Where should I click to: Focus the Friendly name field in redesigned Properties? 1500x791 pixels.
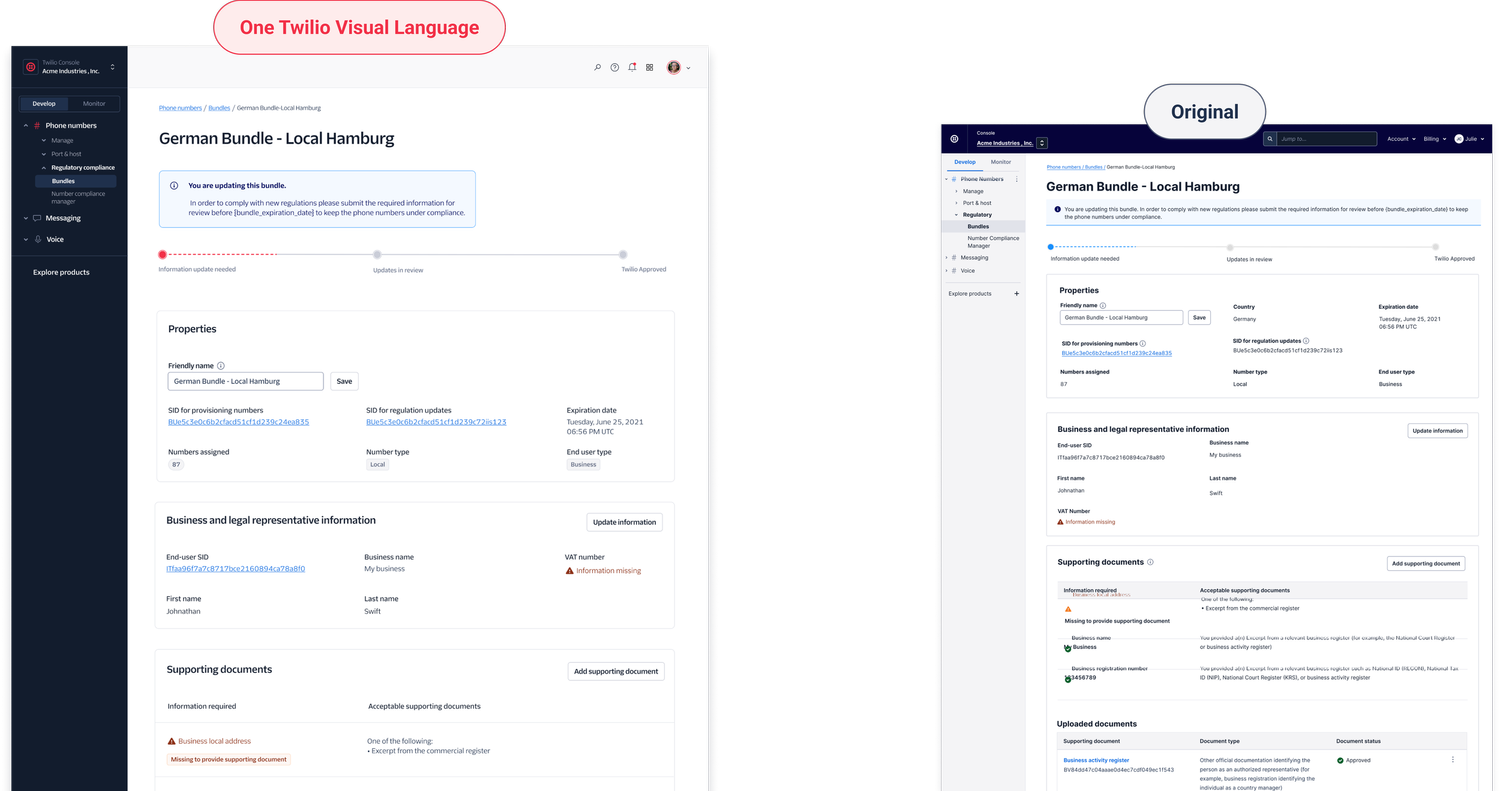point(246,381)
